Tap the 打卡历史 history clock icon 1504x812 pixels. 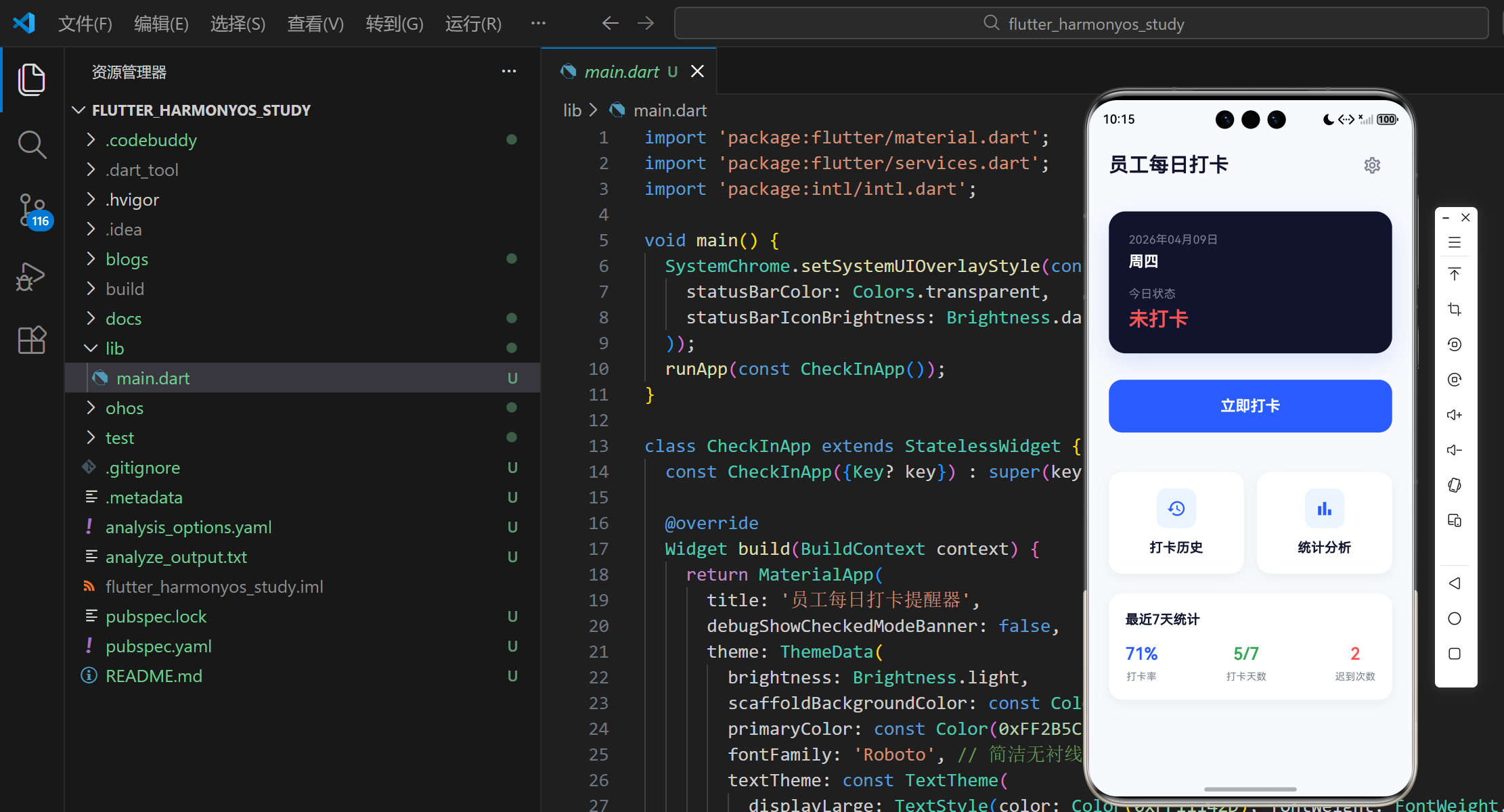1176,508
